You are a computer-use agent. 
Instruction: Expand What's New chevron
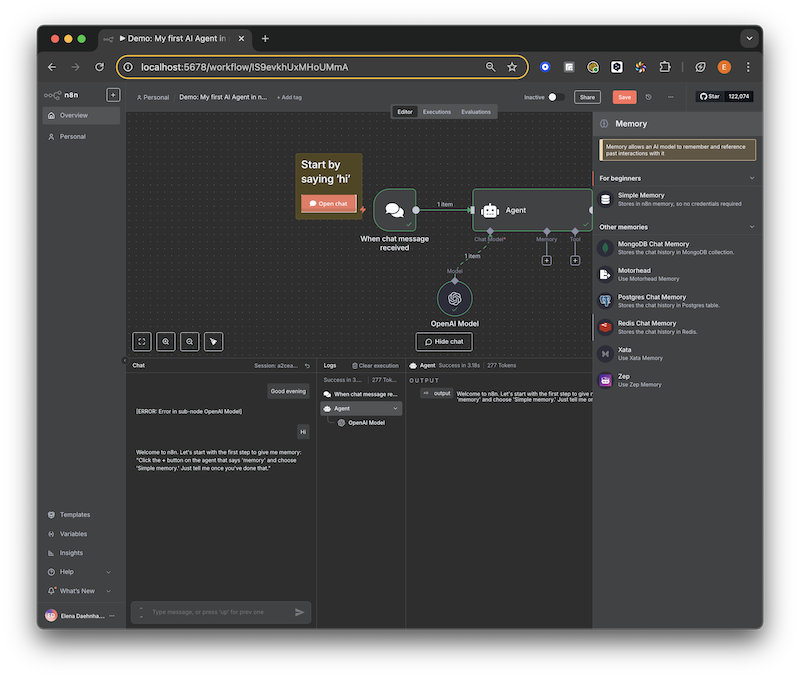click(108, 591)
